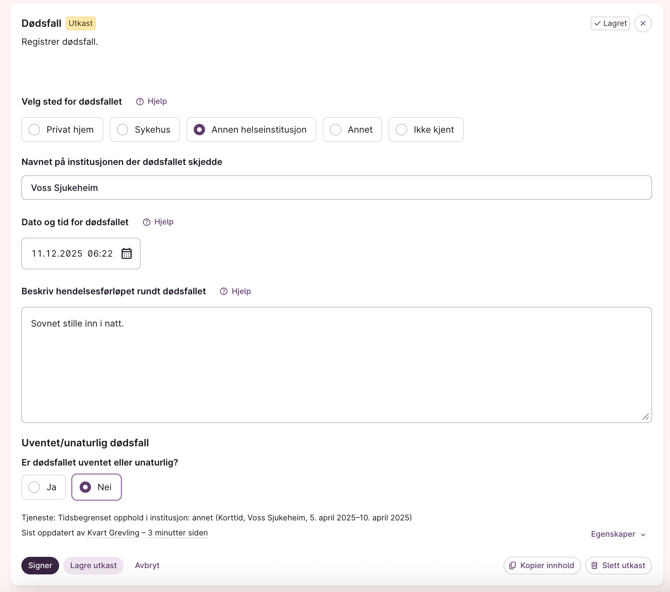Open the calendar date picker icon
This screenshot has height=592, width=670.
(x=127, y=254)
